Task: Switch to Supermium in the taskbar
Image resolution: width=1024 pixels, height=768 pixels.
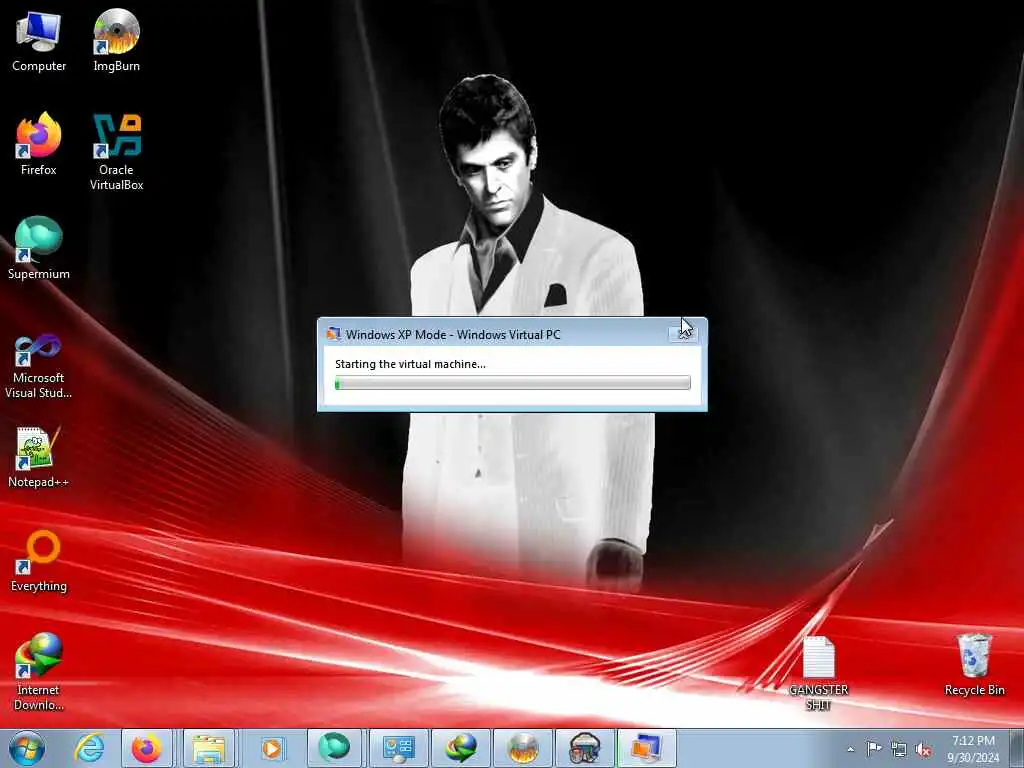Action: [x=334, y=748]
